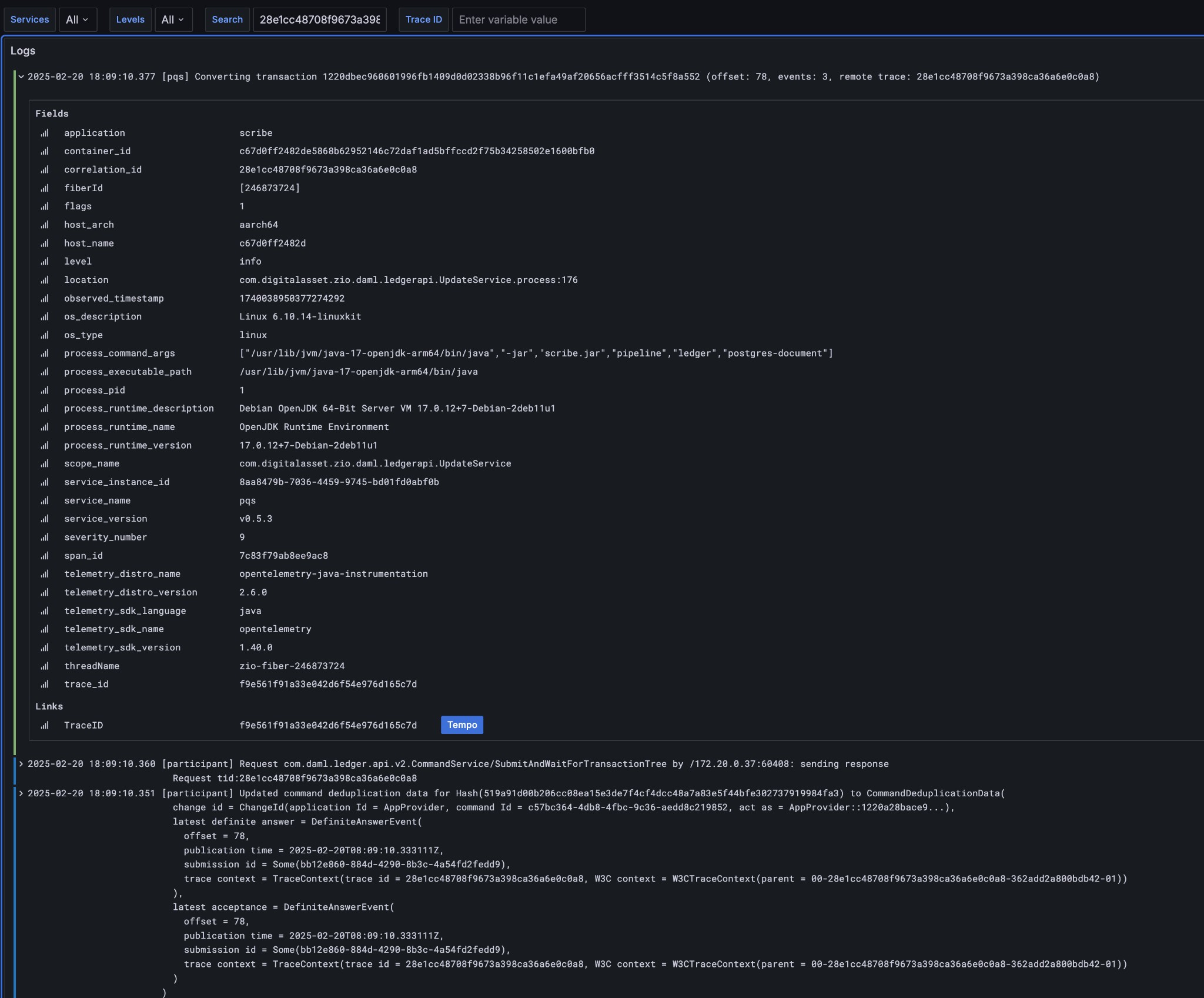Click stats icon next to TraceID link

[45, 725]
